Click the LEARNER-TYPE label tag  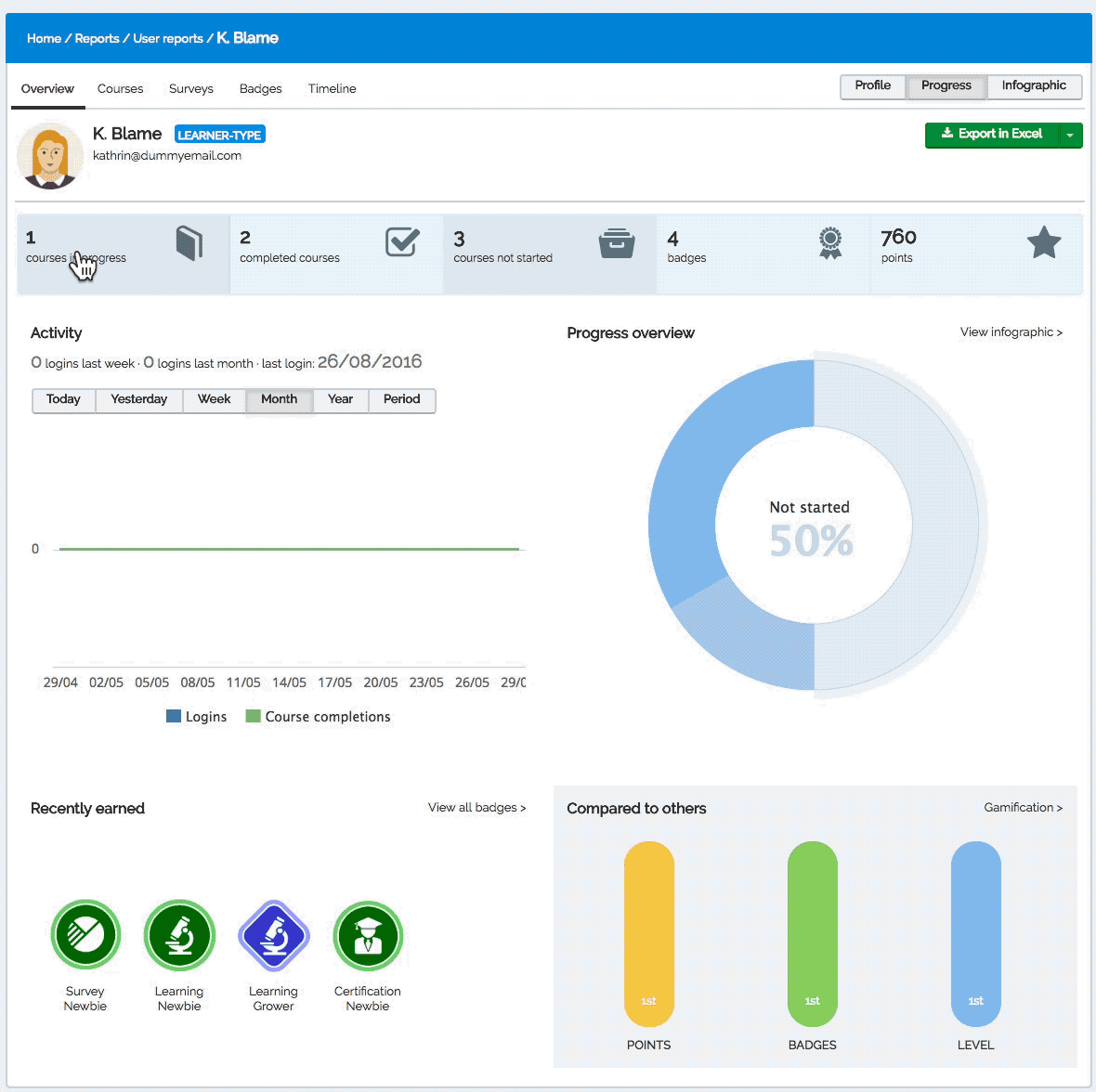[219, 135]
